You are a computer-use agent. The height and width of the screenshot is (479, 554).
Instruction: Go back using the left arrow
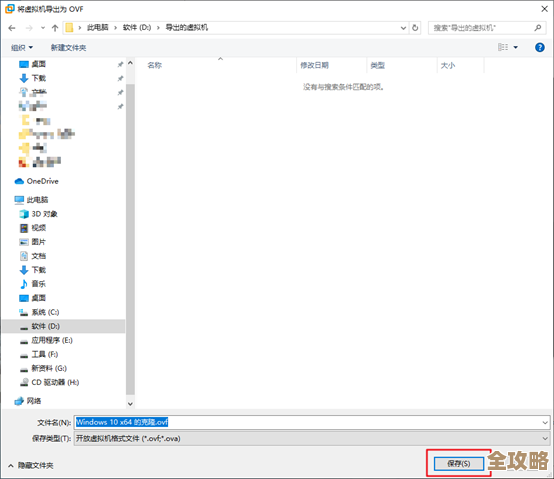click(12, 28)
